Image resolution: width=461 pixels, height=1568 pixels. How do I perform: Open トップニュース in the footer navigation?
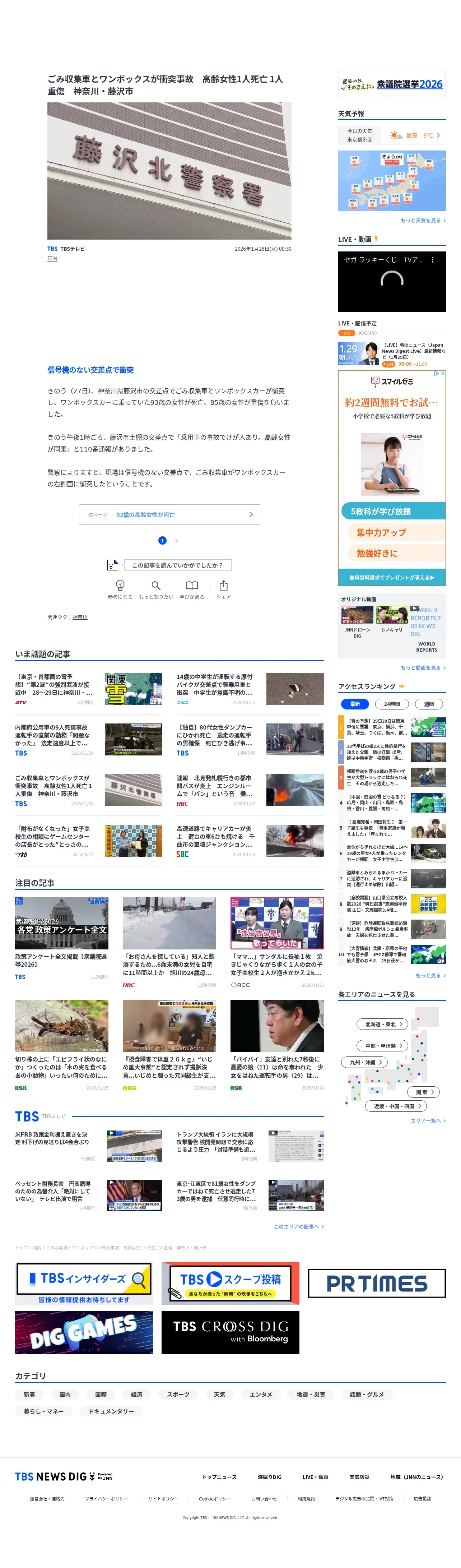pos(220,1477)
